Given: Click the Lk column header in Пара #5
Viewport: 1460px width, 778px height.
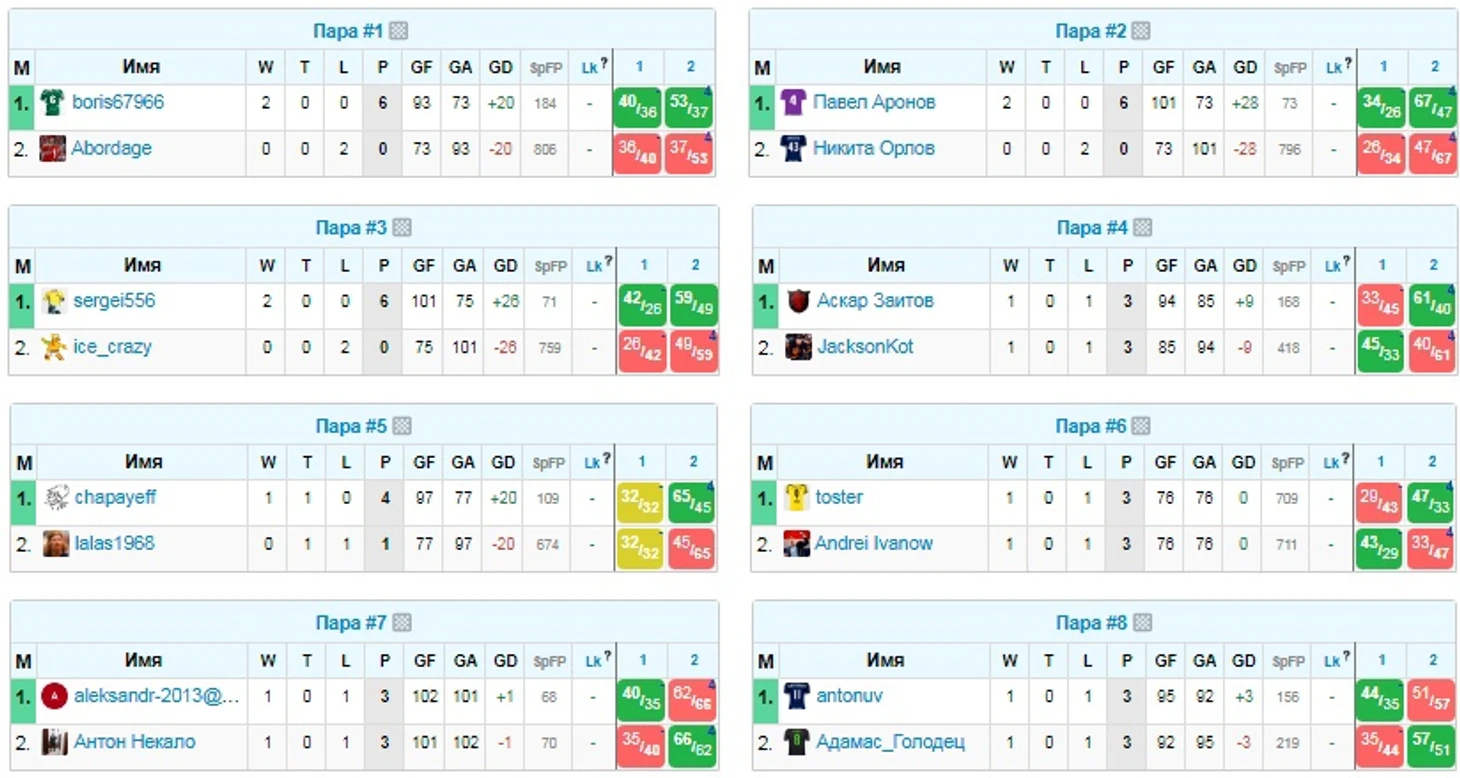Looking at the screenshot, I should click(593, 462).
